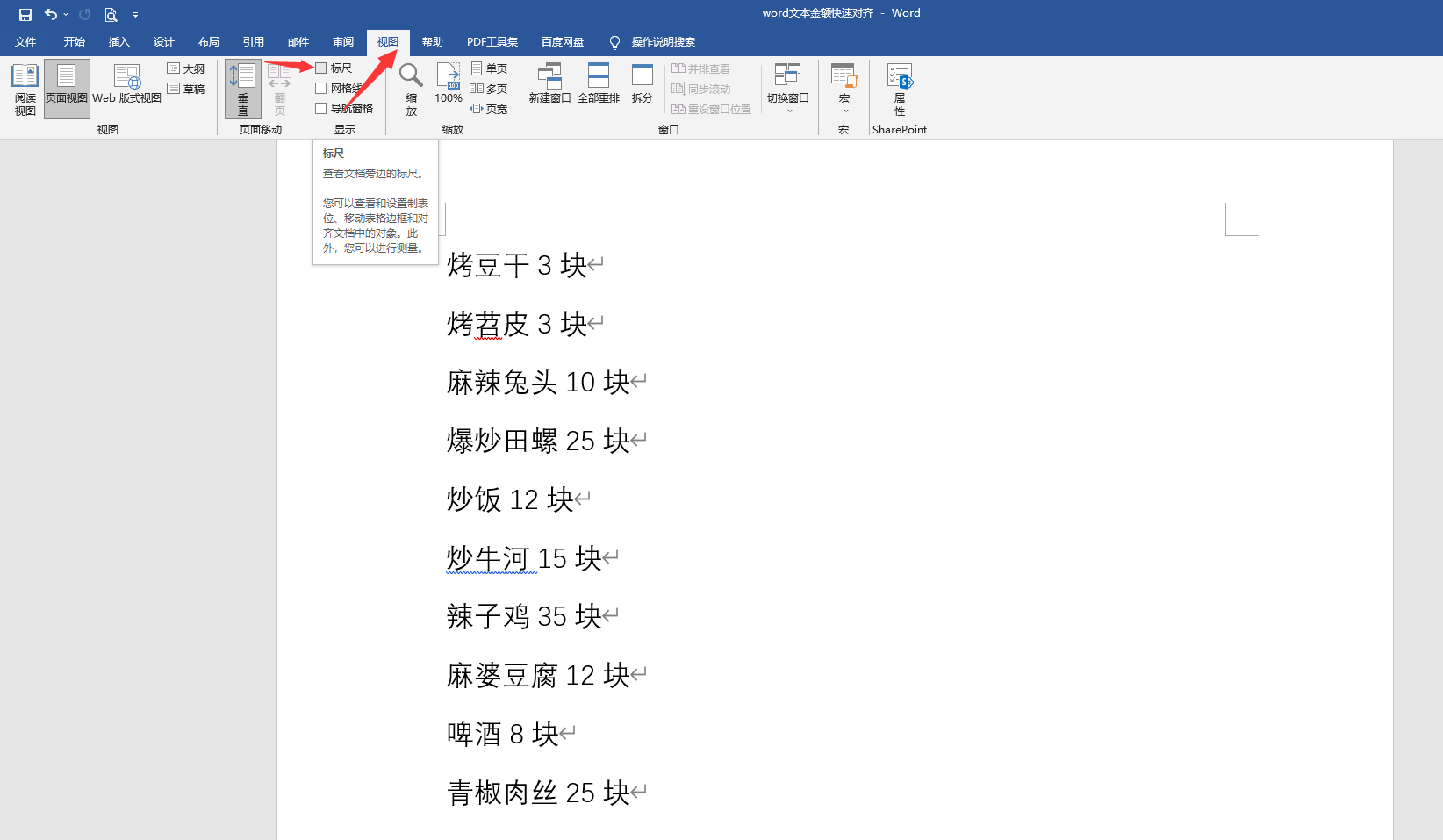The image size is (1443, 840).
Task: Switch to the 帮助 (Help) tab
Action: click(432, 42)
